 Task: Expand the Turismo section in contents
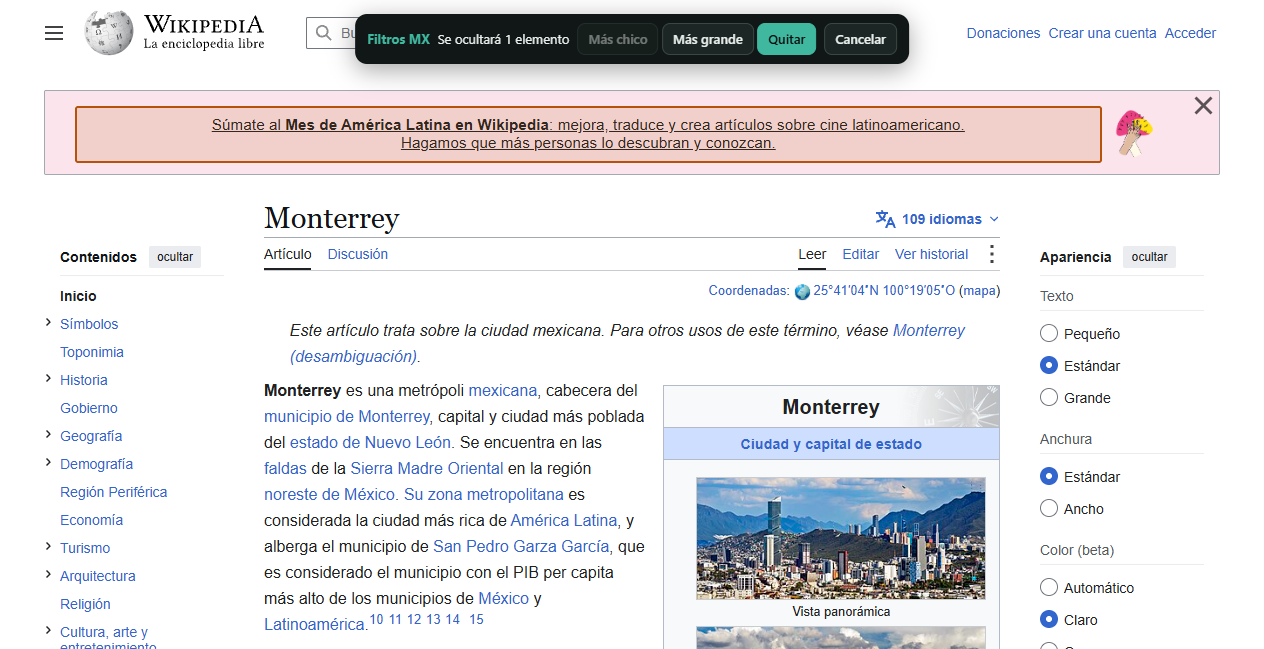(x=48, y=546)
